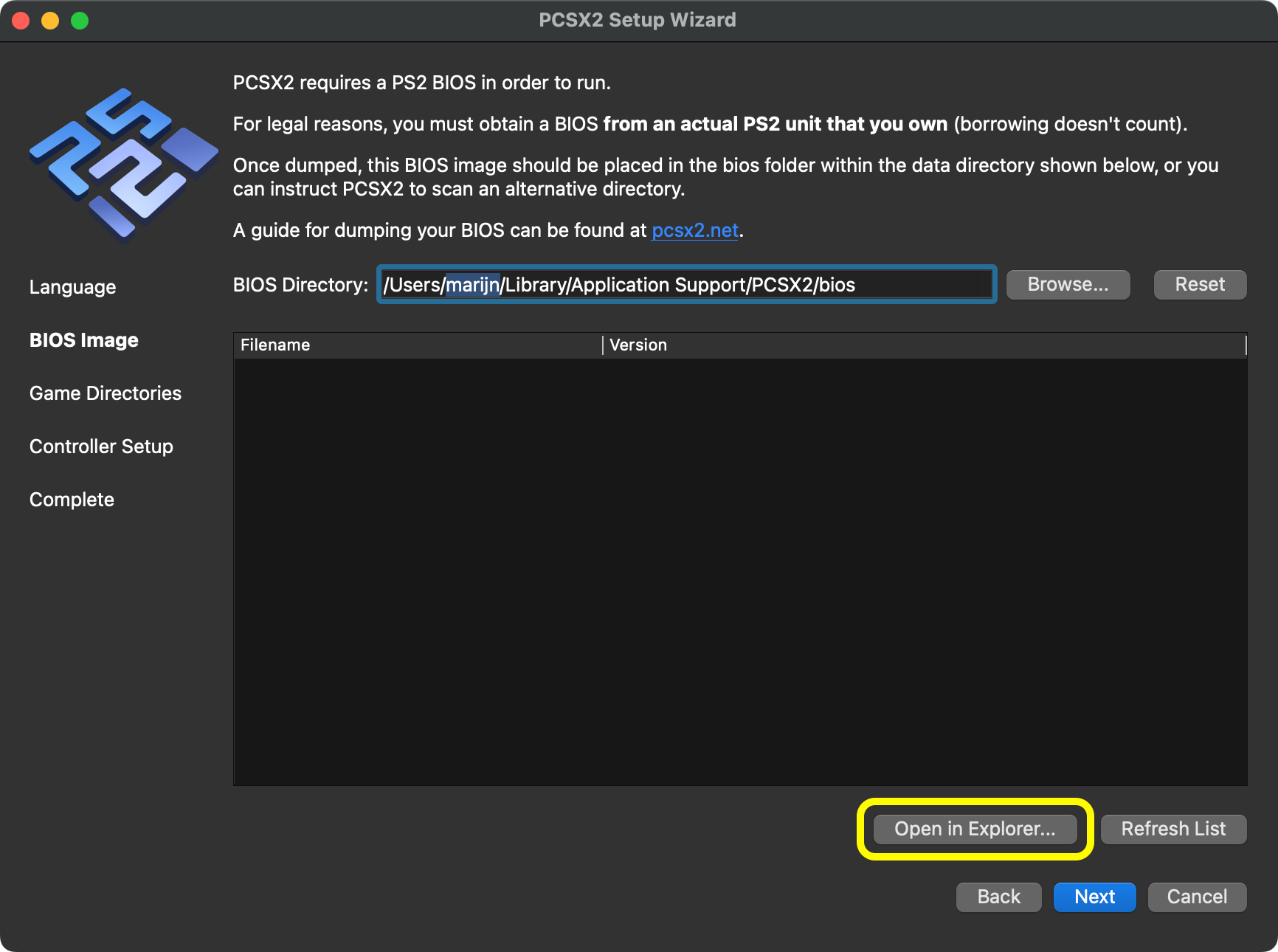Open the pcsx2.net BIOS dumping guide link
Screen dimensions: 1278x952
coord(693,230)
